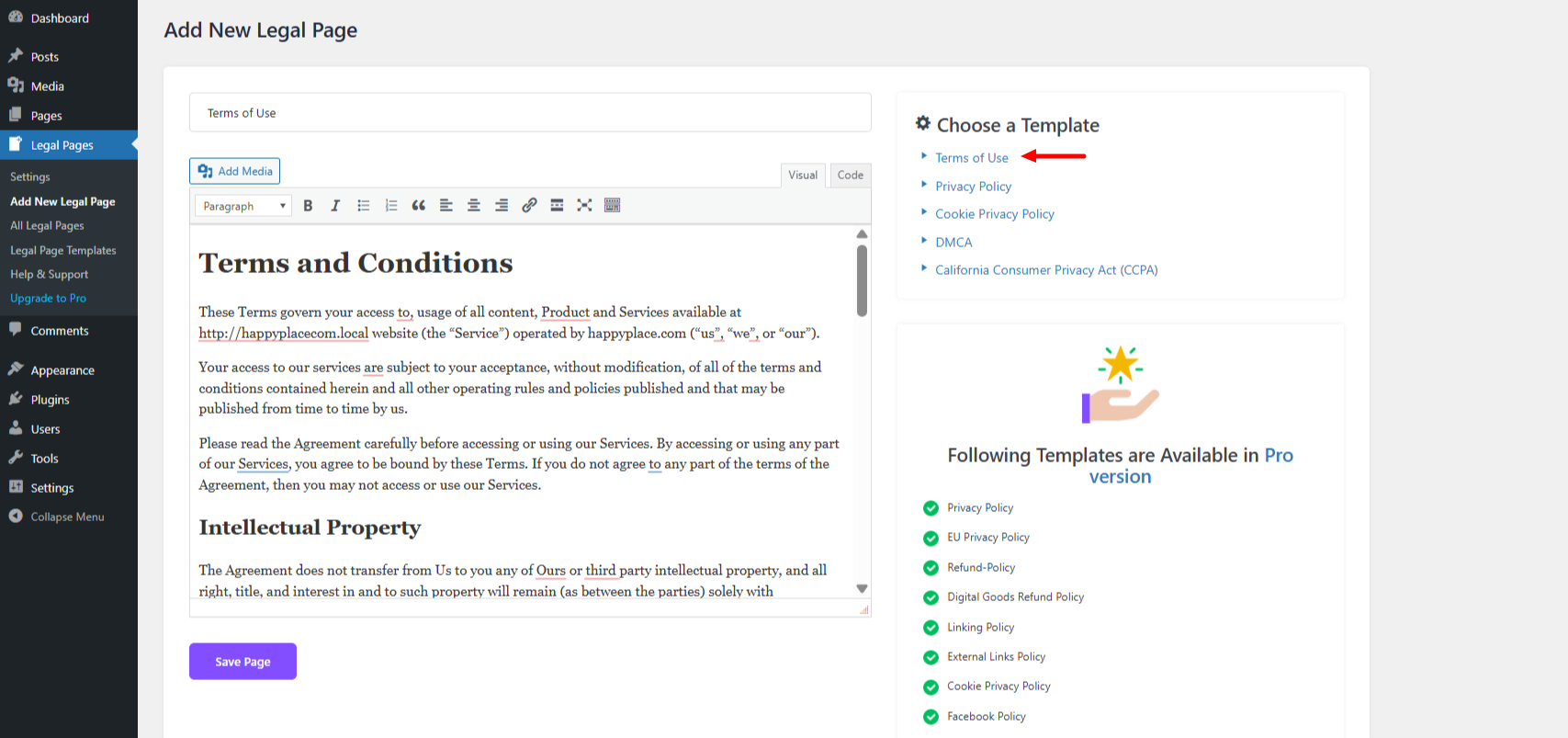Center align the paragraph

(x=474, y=206)
